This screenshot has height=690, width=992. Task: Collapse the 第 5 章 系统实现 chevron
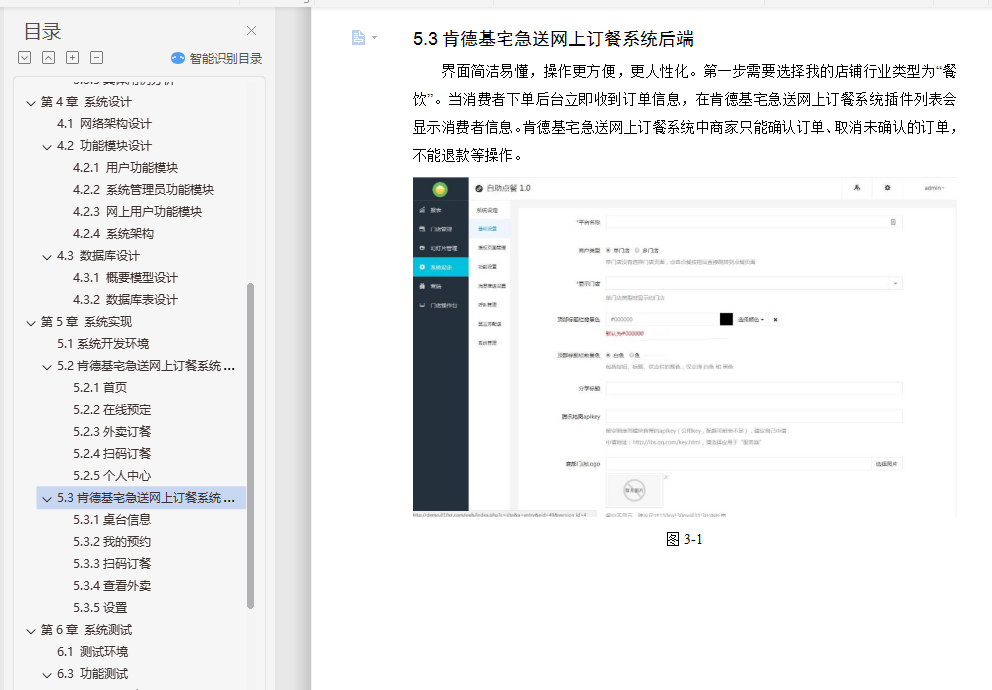pos(30,323)
